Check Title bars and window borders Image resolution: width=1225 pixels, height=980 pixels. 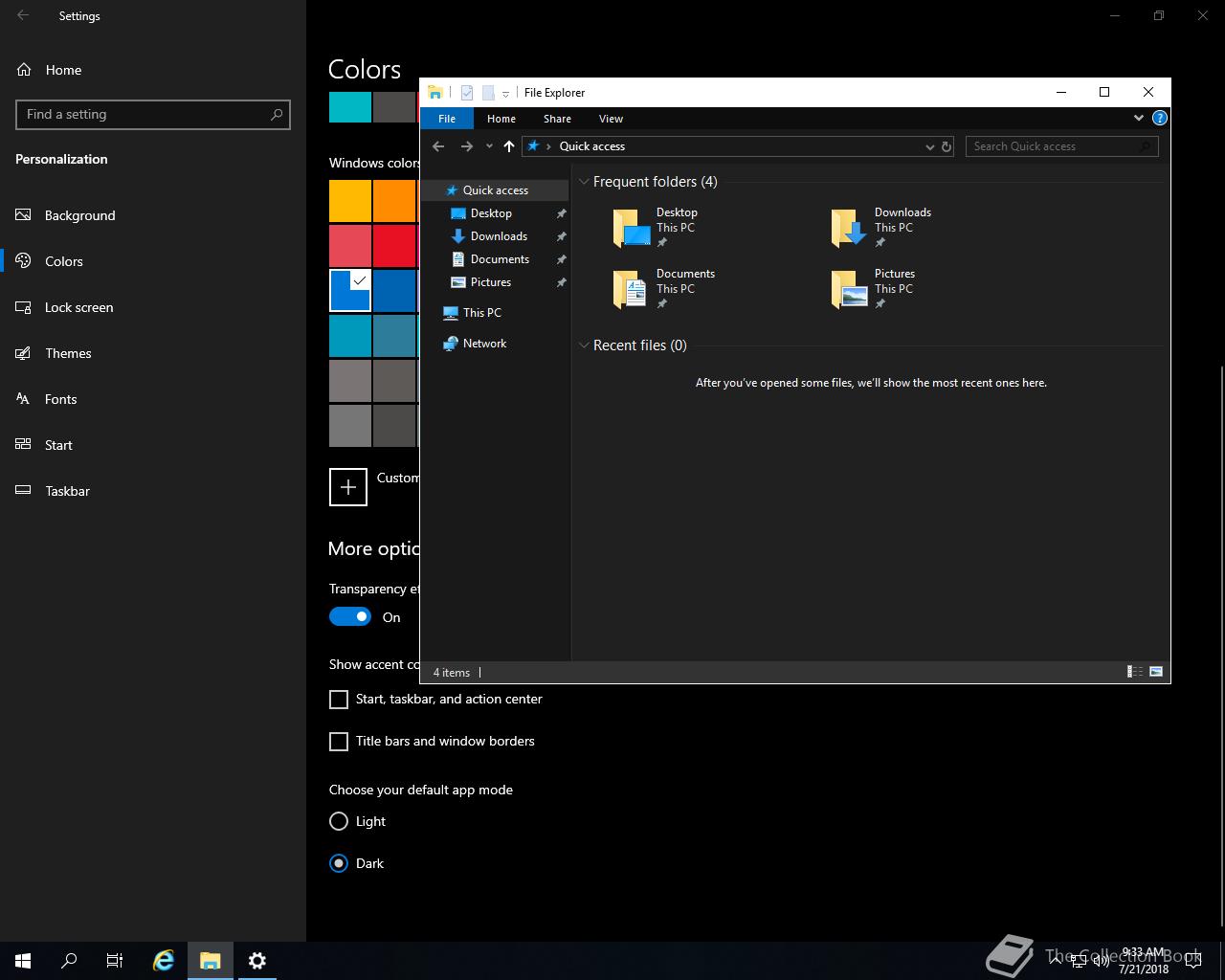tap(339, 742)
